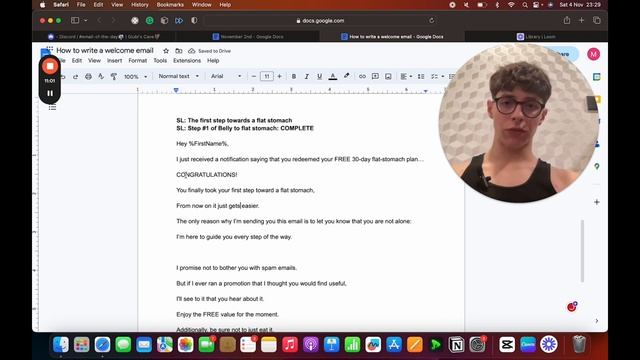Open a new Safari tab
Screen dimensions: 640x360
click(x=581, y=20)
